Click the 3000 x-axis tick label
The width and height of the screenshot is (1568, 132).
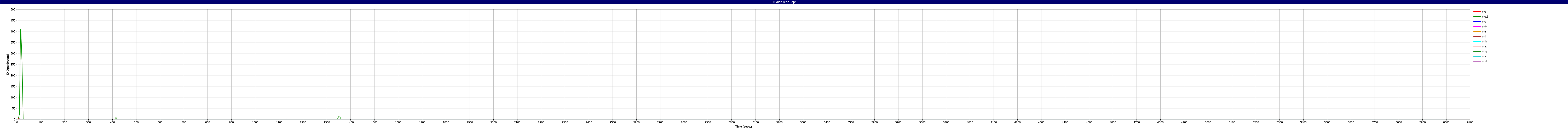[x=732, y=122]
